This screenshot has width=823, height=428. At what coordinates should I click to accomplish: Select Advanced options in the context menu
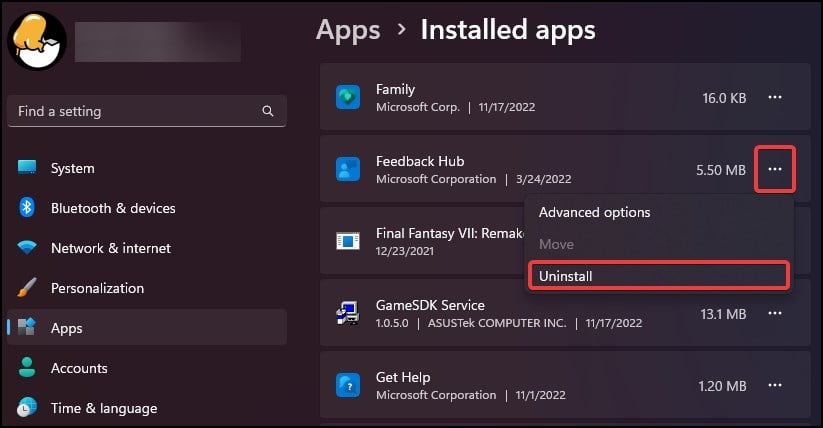(x=595, y=212)
